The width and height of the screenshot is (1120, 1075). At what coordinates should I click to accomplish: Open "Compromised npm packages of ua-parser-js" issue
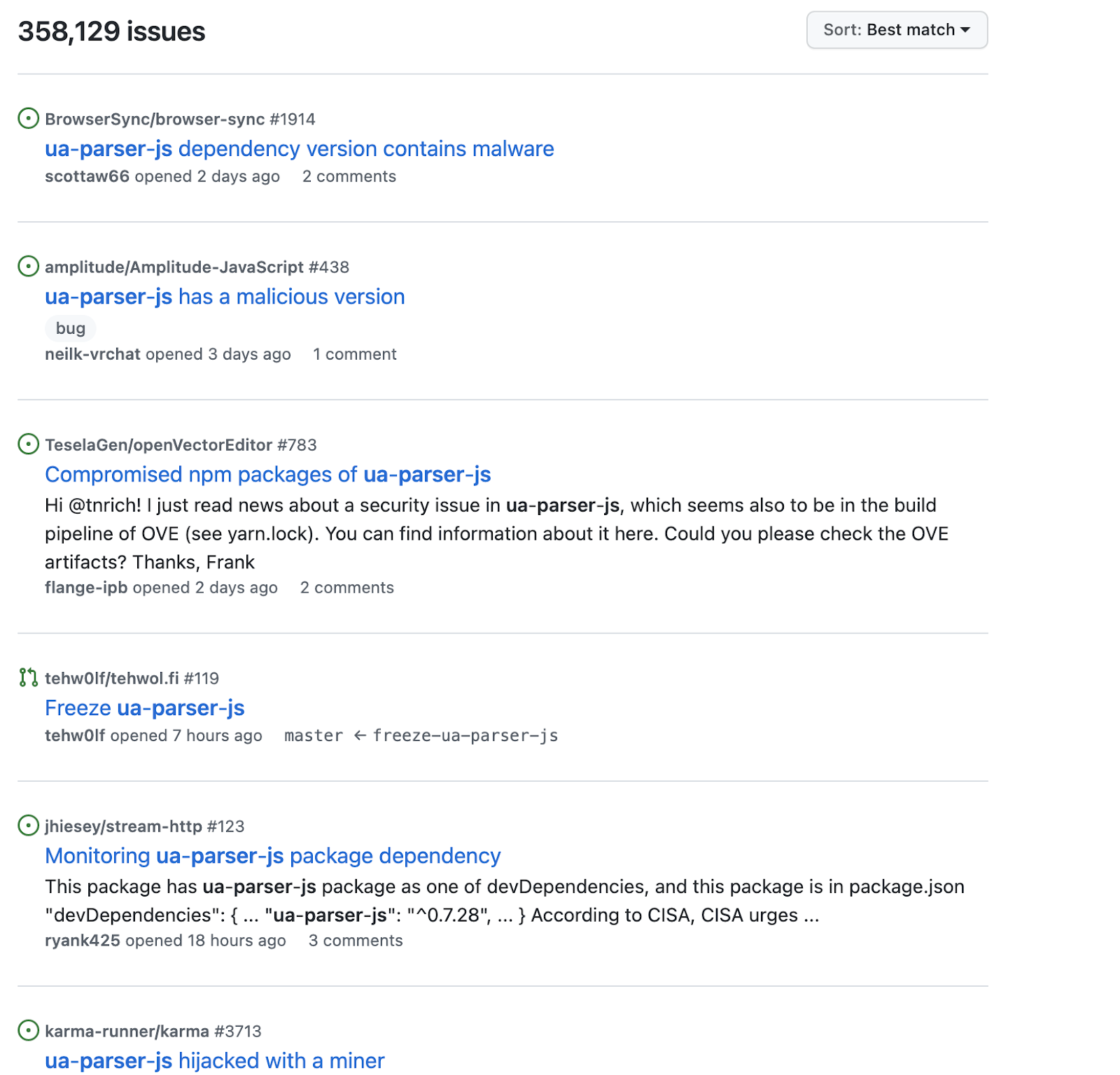[267, 475]
